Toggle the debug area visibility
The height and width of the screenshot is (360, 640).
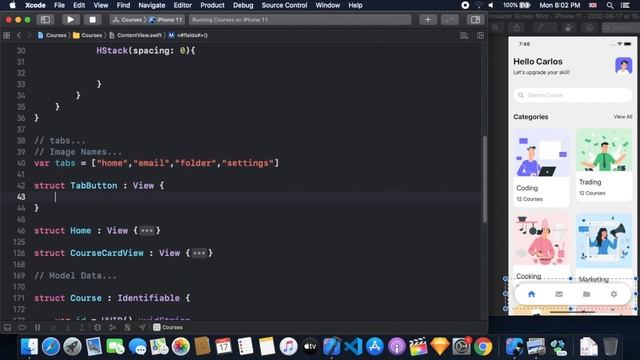(7, 327)
